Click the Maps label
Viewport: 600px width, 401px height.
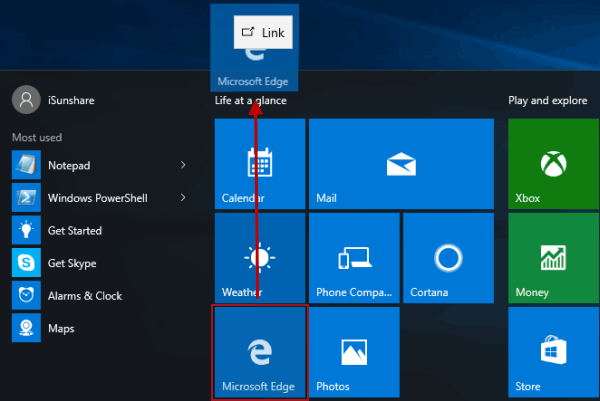(x=61, y=328)
